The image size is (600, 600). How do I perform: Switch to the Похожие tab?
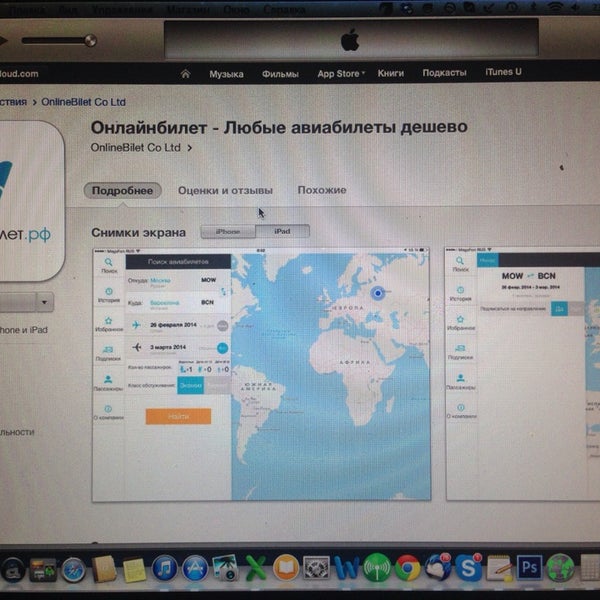click(x=322, y=190)
